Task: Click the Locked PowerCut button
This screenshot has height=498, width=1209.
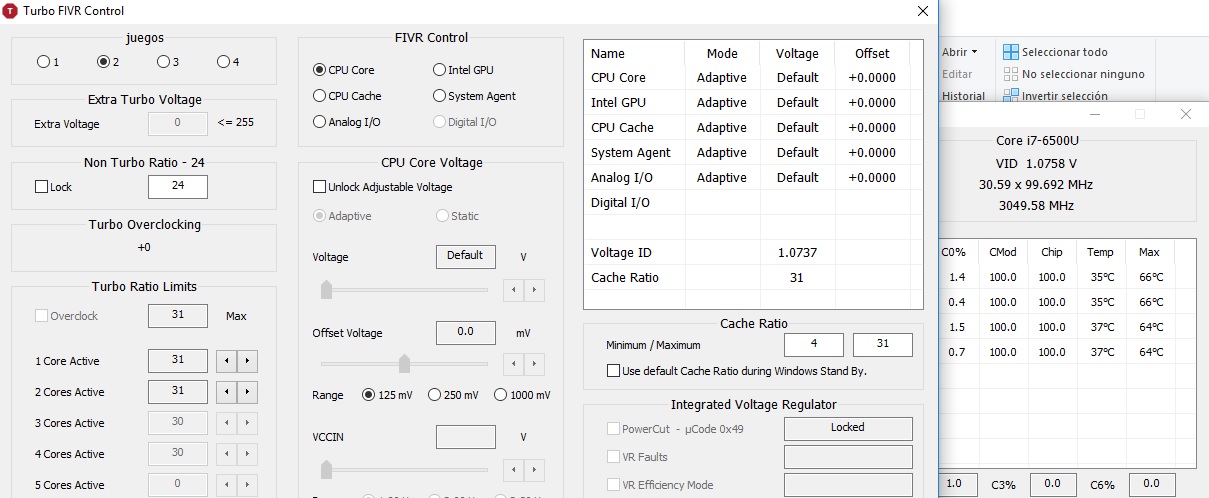Action: 848,428
